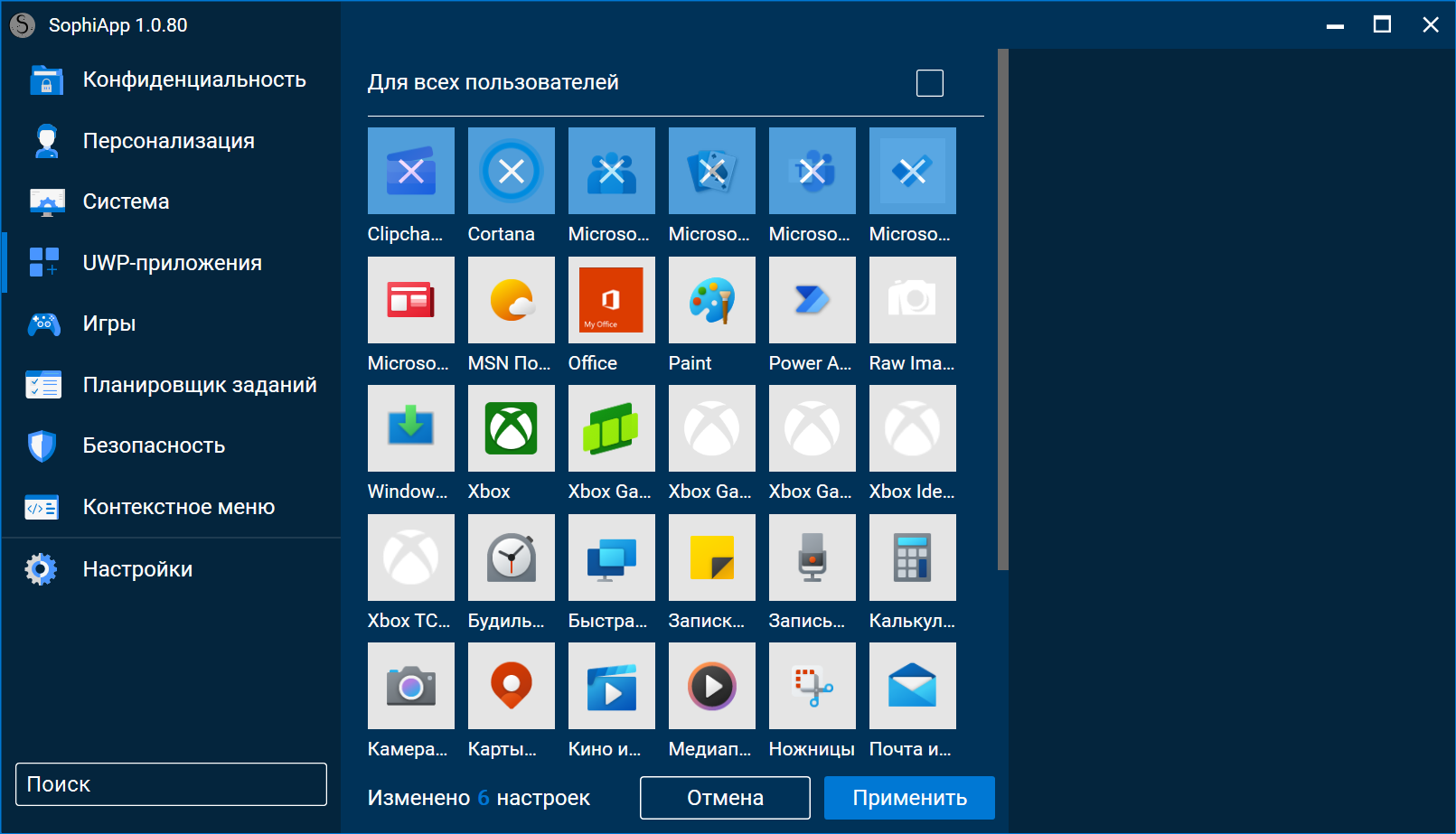Select the Запись голоса microphone tile
Image resolution: width=1456 pixels, height=834 pixels.
point(813,558)
